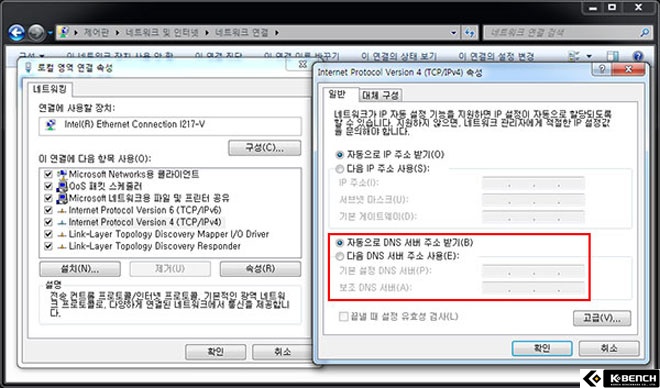660x388 pixels.
Task: Click the refresh icon beside address bar
Action: (x=469, y=33)
